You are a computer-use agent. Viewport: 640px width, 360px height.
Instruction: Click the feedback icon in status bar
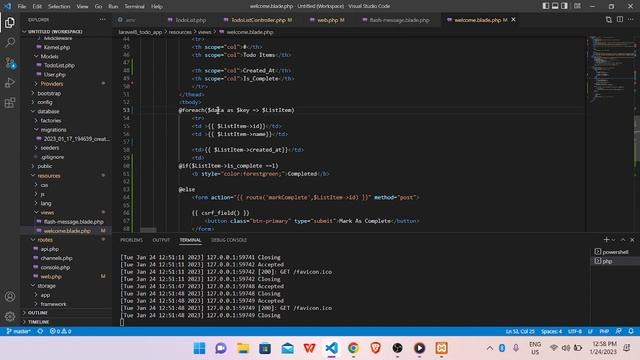pyautogui.click(x=619, y=331)
